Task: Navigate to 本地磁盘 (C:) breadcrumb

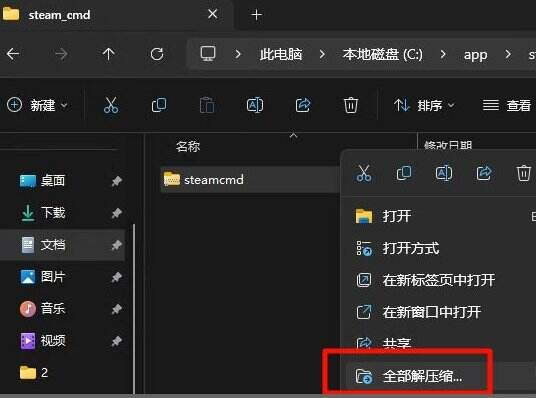Action: [383, 54]
